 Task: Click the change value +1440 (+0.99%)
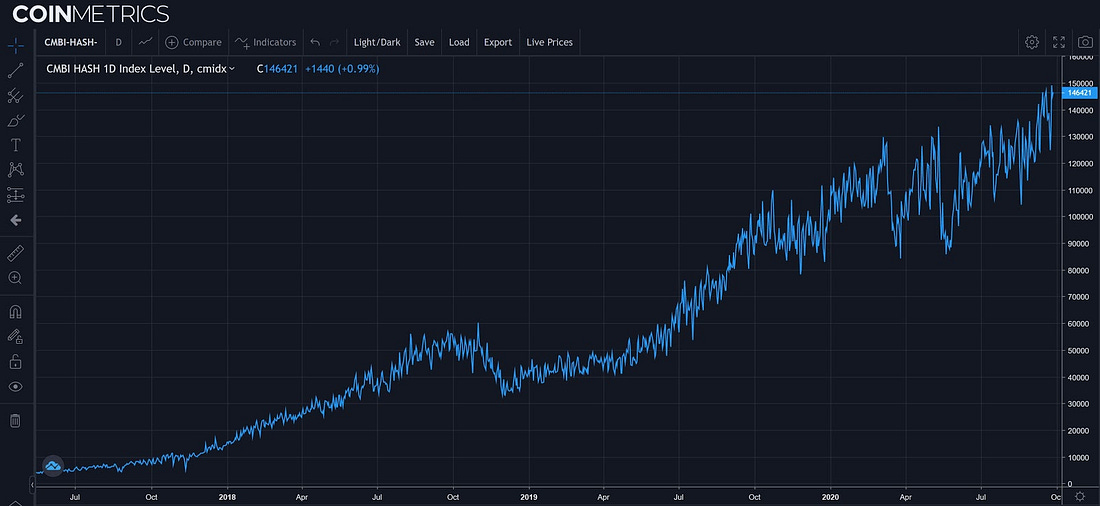tap(342, 69)
